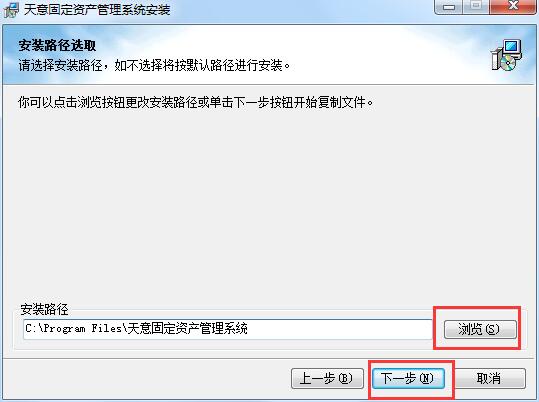Click the installer icon in the title bar
The height and width of the screenshot is (402, 539).
[x=11, y=9]
